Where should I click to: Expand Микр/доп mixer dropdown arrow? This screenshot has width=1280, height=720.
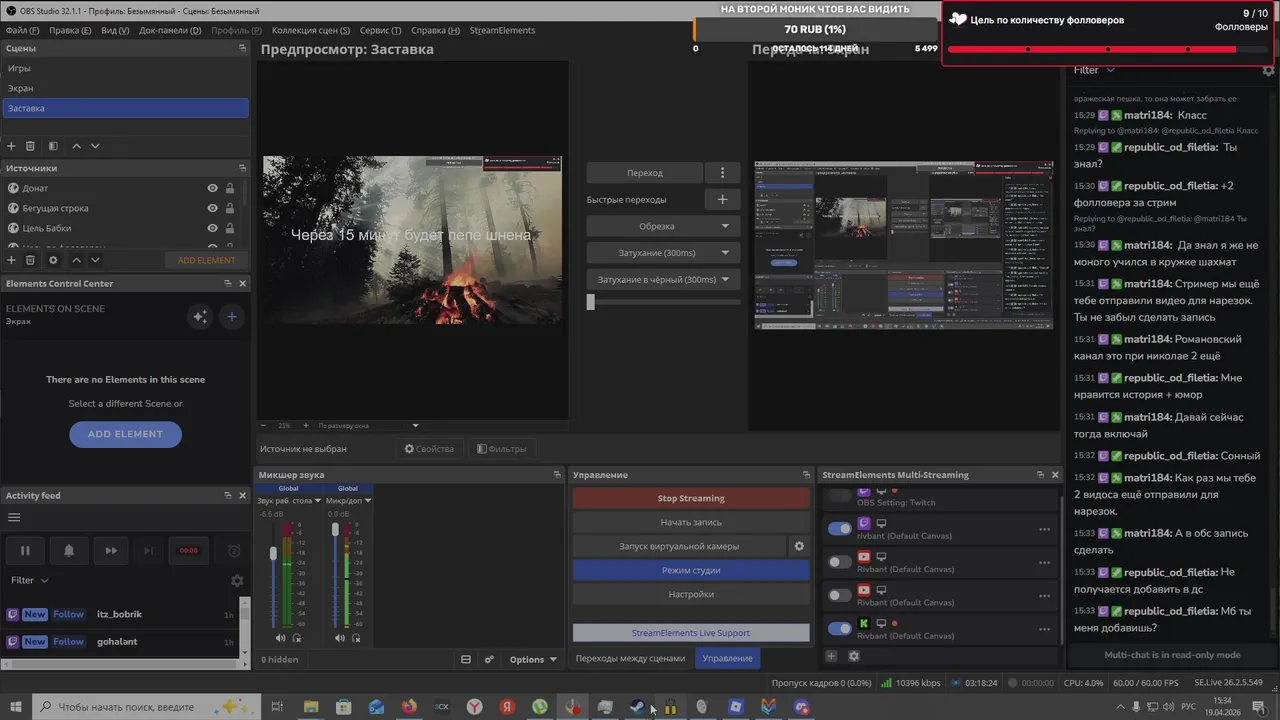[x=368, y=500]
